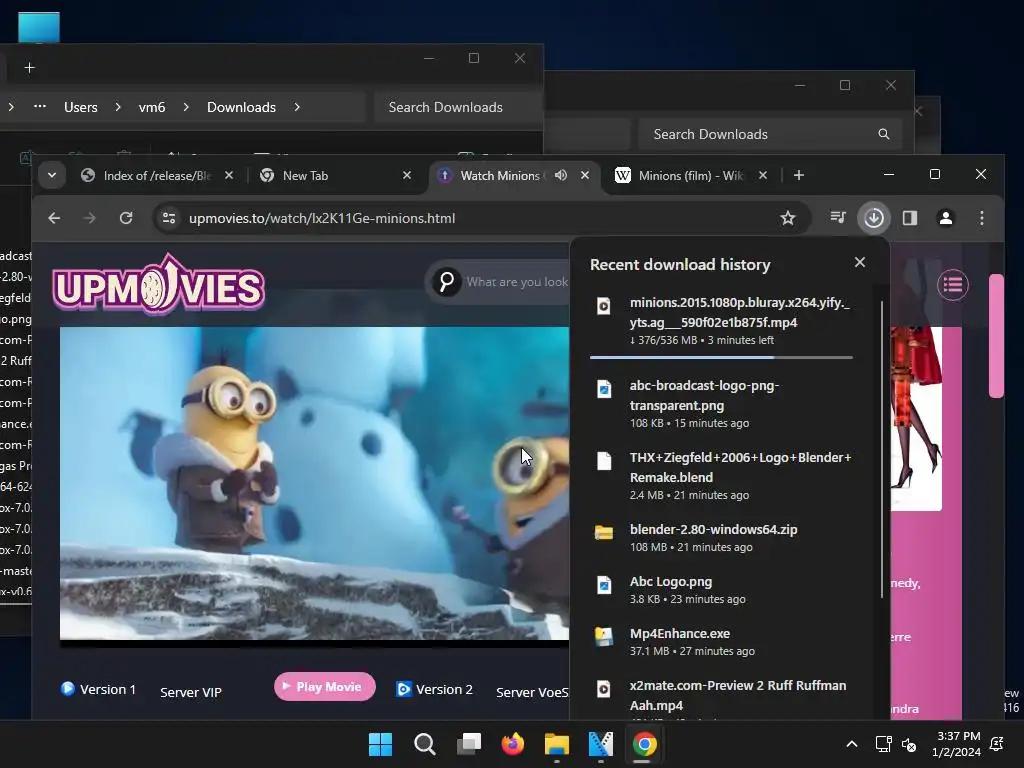Focus the What are you looking search field
1024x768 pixels.
click(x=517, y=282)
